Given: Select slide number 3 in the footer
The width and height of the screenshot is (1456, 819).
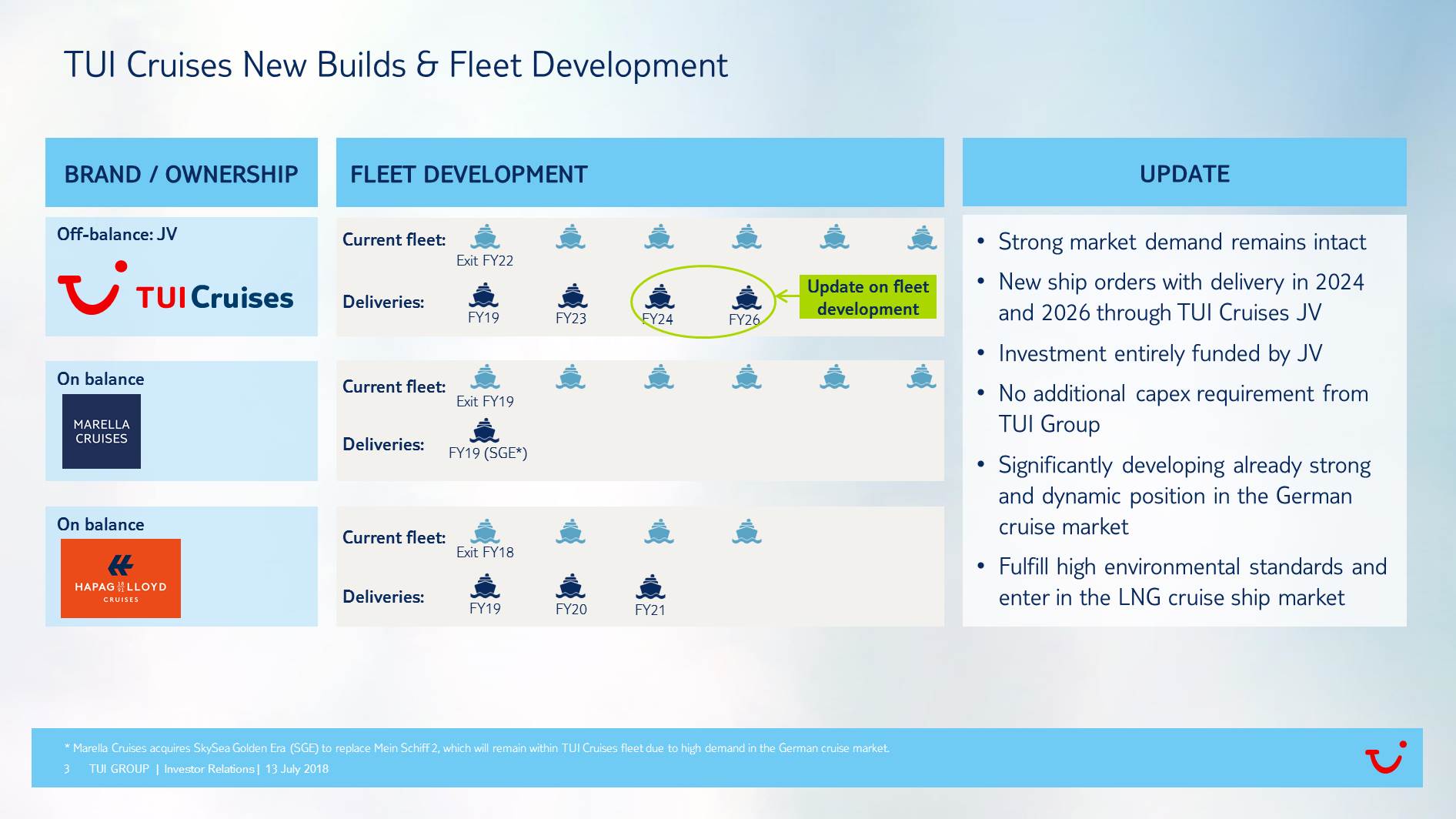Looking at the screenshot, I should 67,769.
